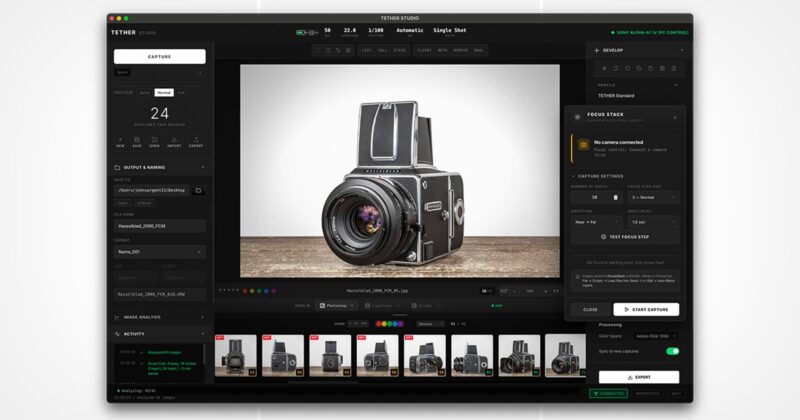Open the Color Space Adobe RGB dropdown
This screenshot has height=420, width=800.
tap(656, 336)
